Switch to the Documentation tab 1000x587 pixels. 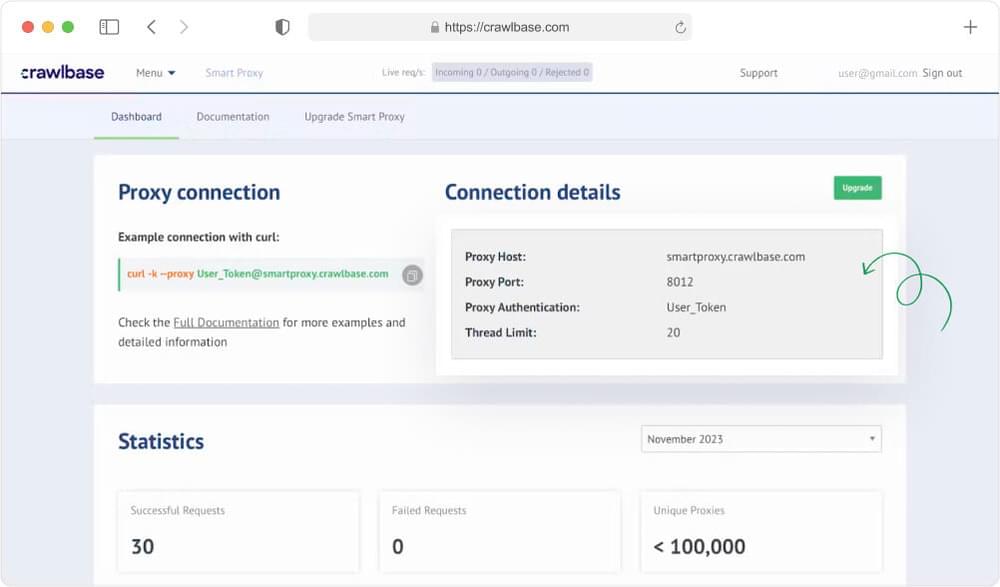point(232,117)
